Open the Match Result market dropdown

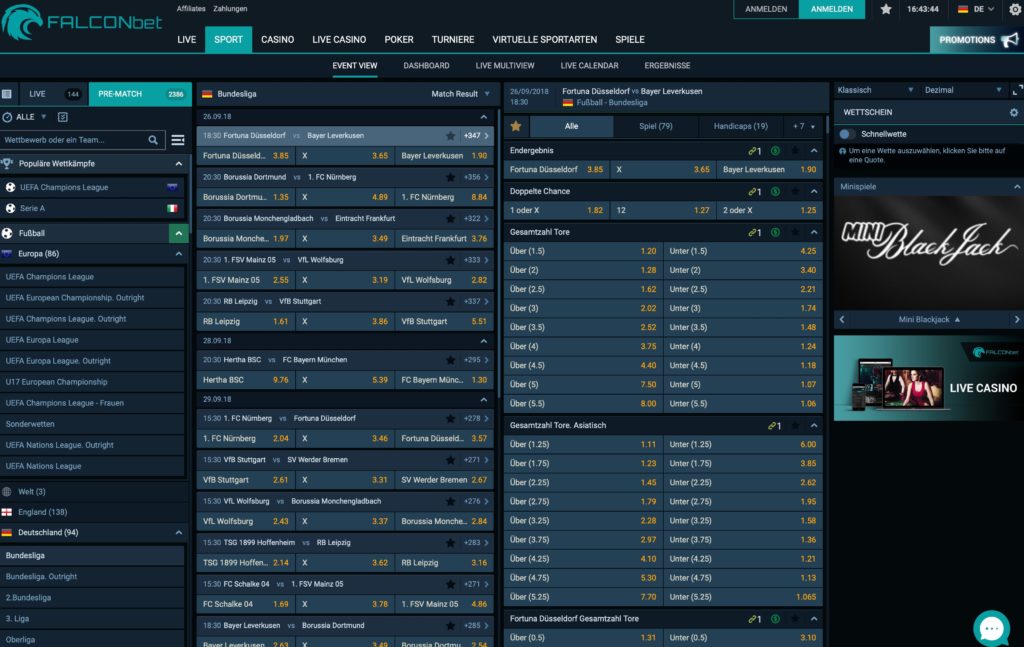[460, 94]
